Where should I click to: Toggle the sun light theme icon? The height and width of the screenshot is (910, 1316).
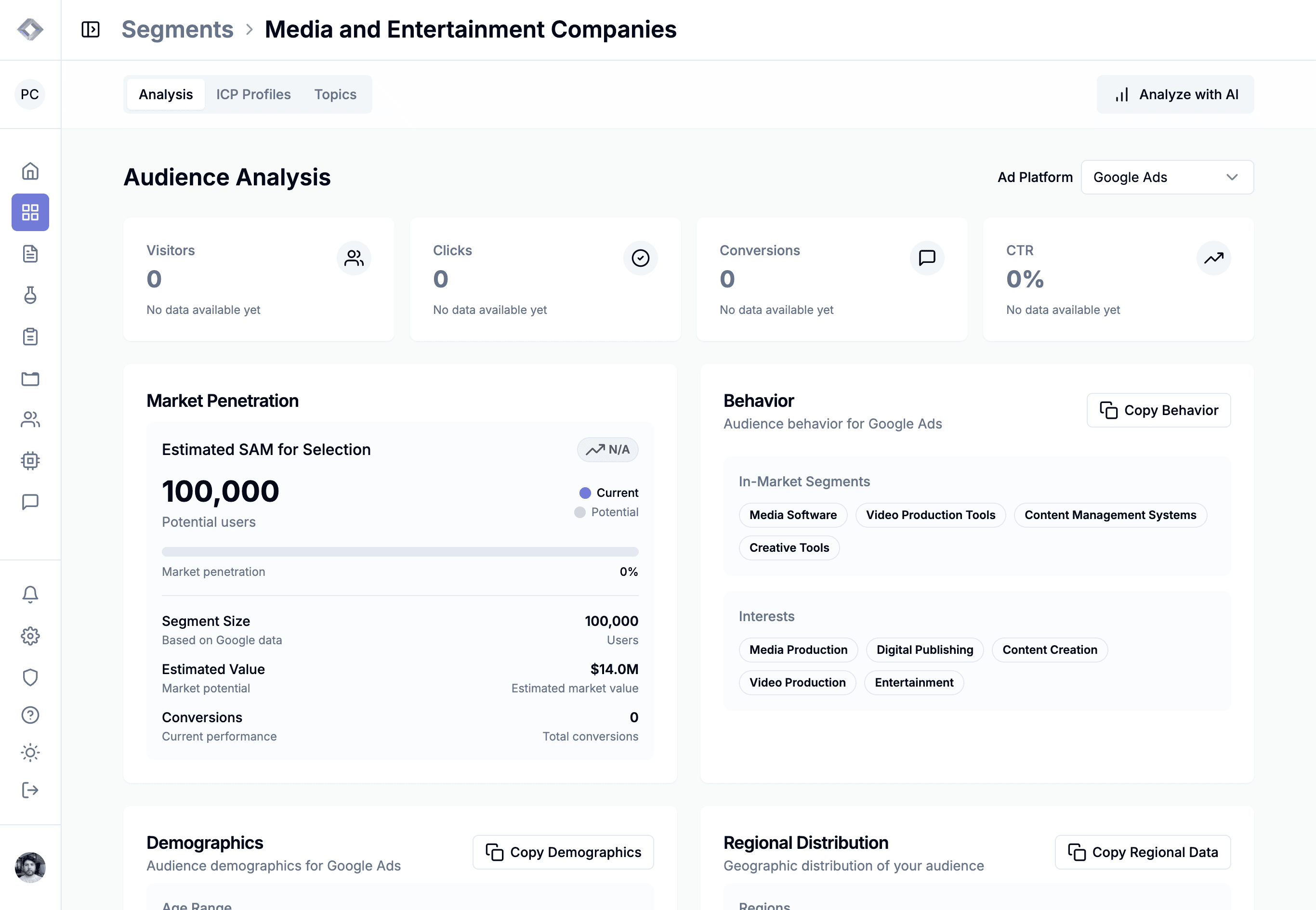coord(30,753)
